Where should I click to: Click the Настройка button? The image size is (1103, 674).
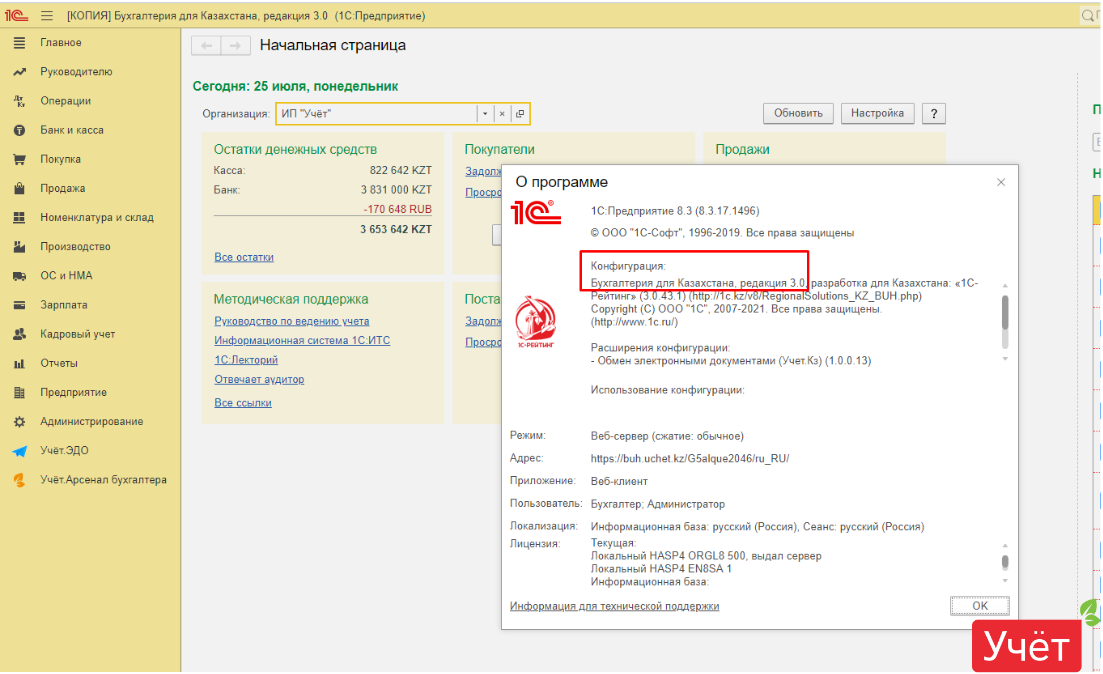pos(877,113)
